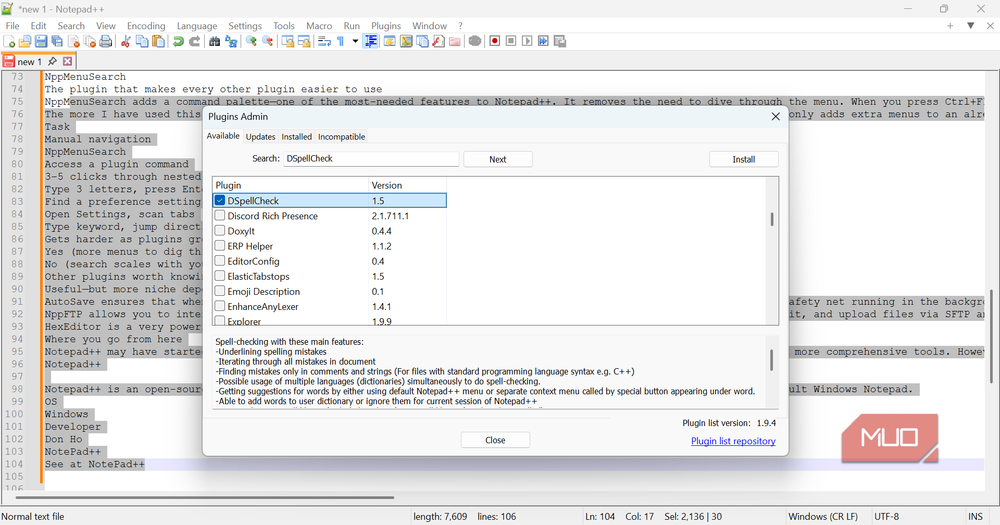
Task: Click Run macro multiple times icon
Action: coord(543,41)
